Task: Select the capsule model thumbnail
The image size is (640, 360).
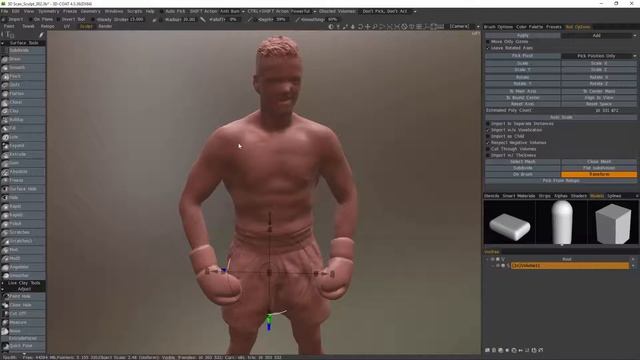Action: point(561,222)
